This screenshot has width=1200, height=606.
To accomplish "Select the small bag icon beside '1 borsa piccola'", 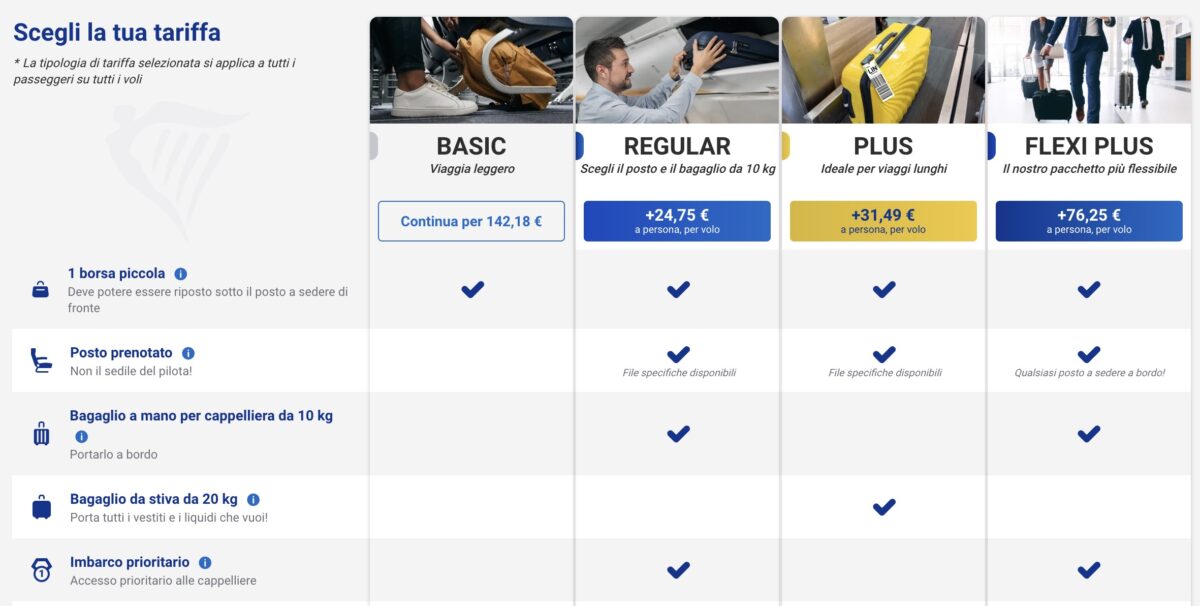I will click(x=40, y=290).
